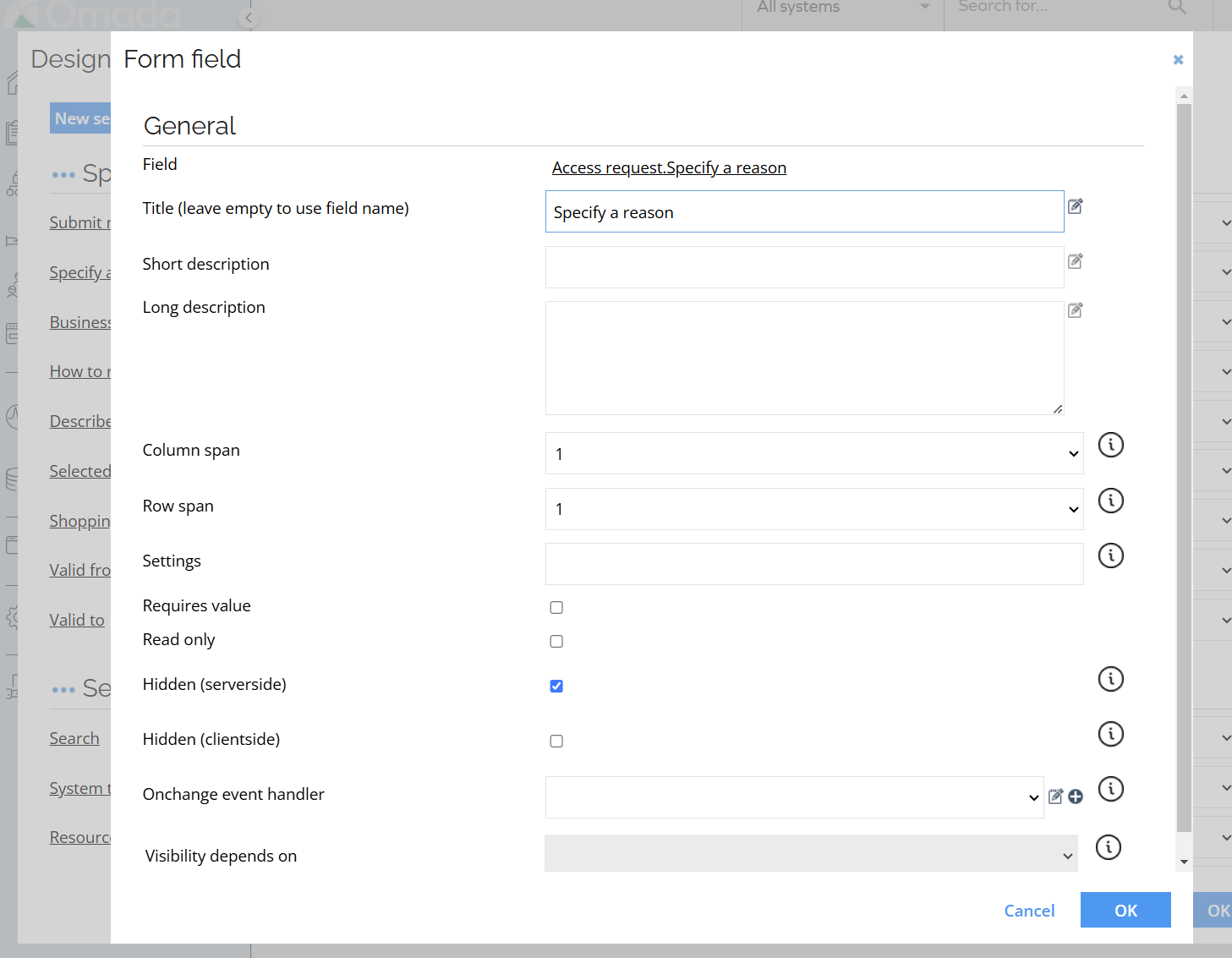The width and height of the screenshot is (1232, 958).
Task: Show info for Onchange event handler
Action: [1111, 789]
